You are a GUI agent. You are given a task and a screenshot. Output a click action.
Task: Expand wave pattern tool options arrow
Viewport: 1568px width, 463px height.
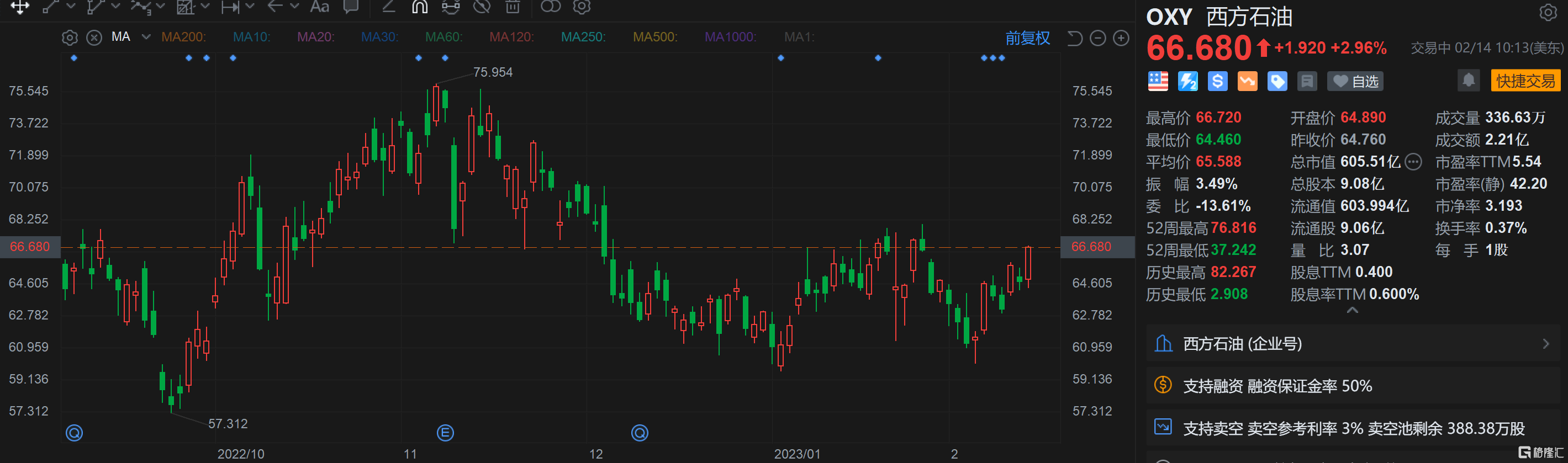click(x=161, y=7)
